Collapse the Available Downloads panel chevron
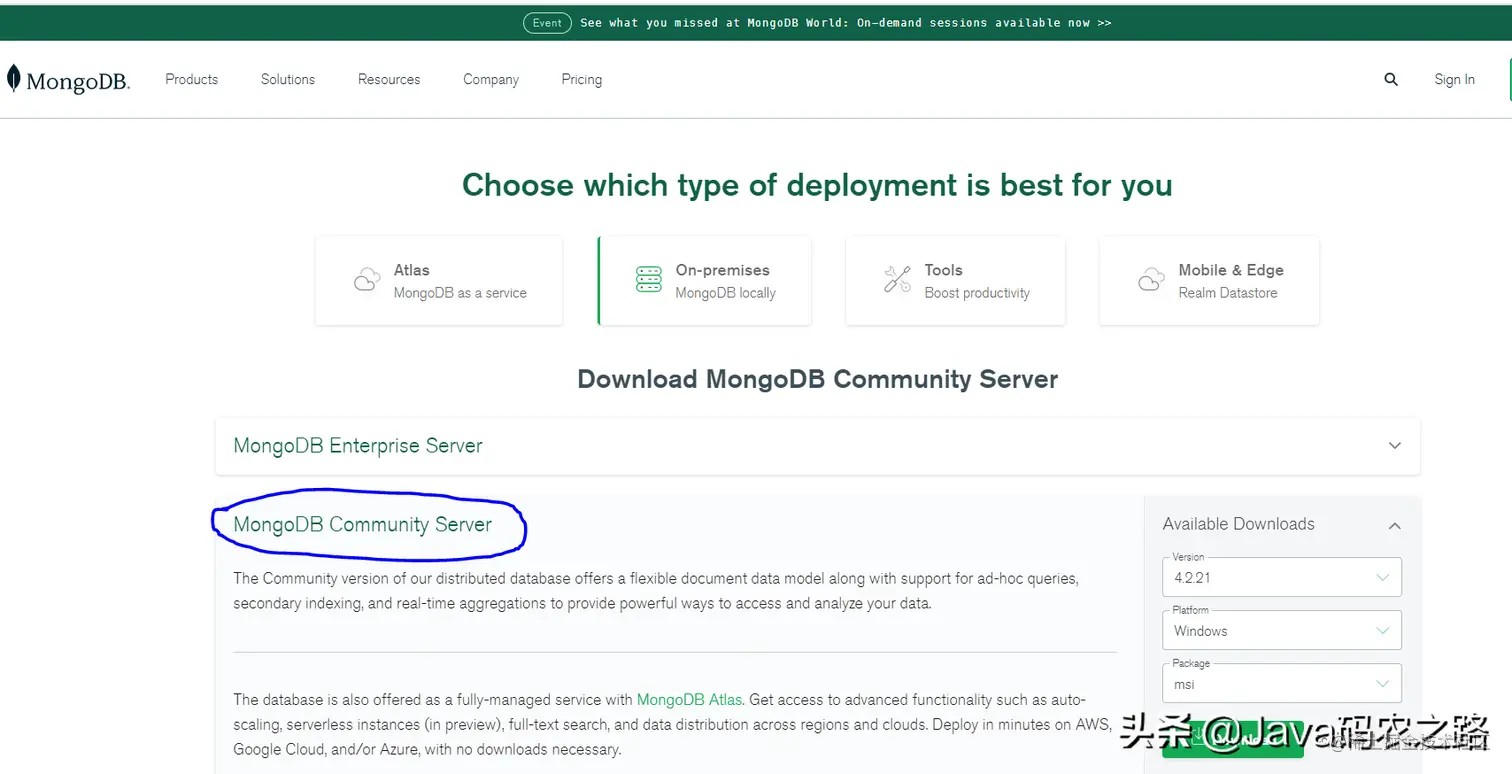Image resolution: width=1512 pixels, height=774 pixels. pyautogui.click(x=1395, y=525)
